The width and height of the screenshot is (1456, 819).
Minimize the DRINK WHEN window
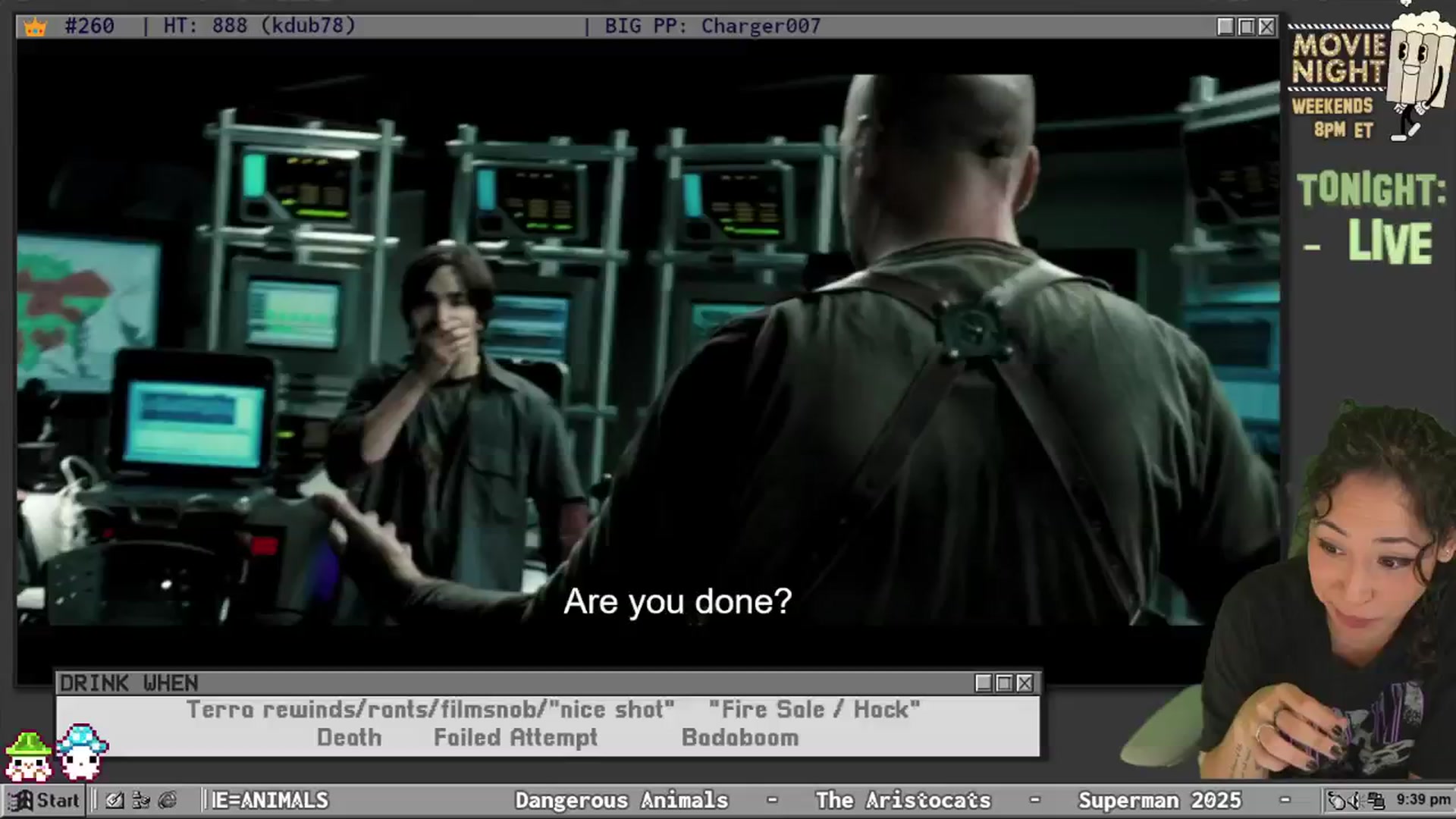click(984, 683)
